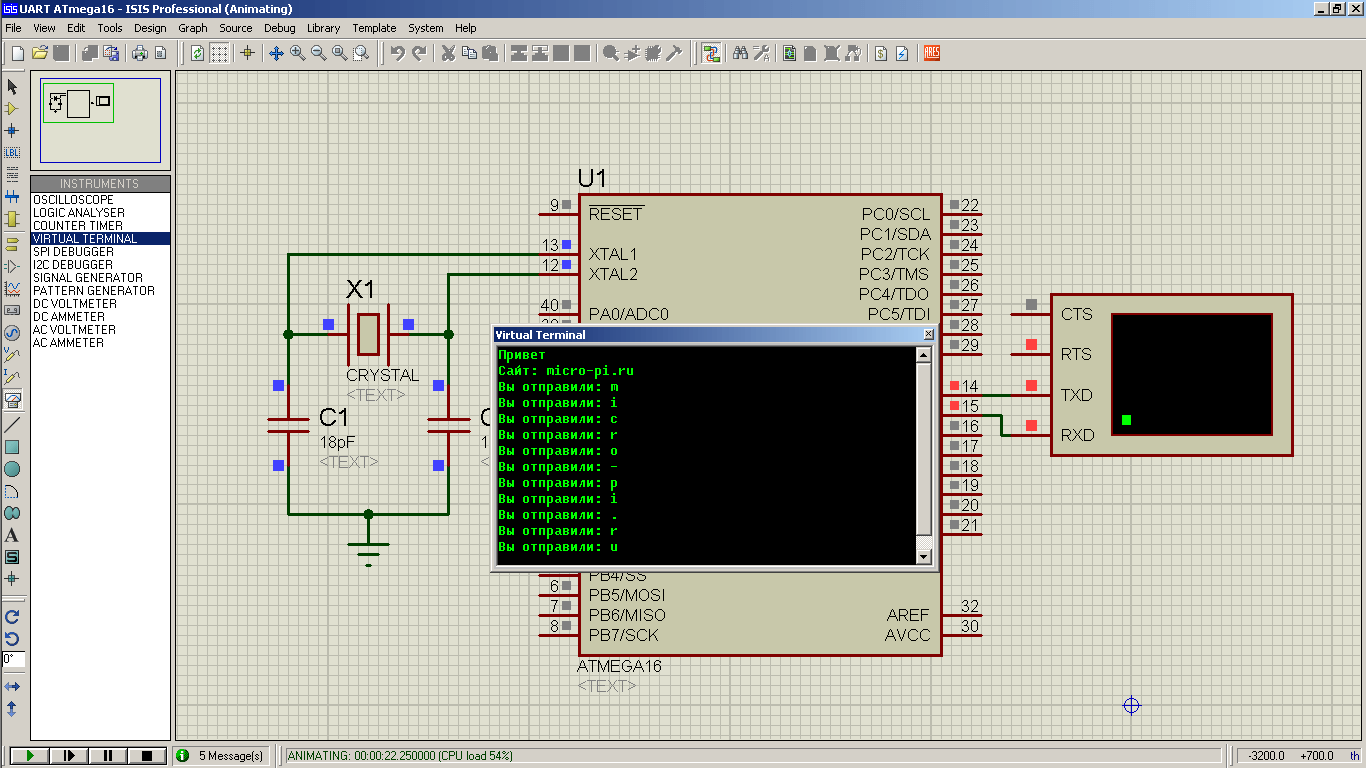The height and width of the screenshot is (768, 1366).
Task: Select graph mode
Action: [x=12, y=288]
